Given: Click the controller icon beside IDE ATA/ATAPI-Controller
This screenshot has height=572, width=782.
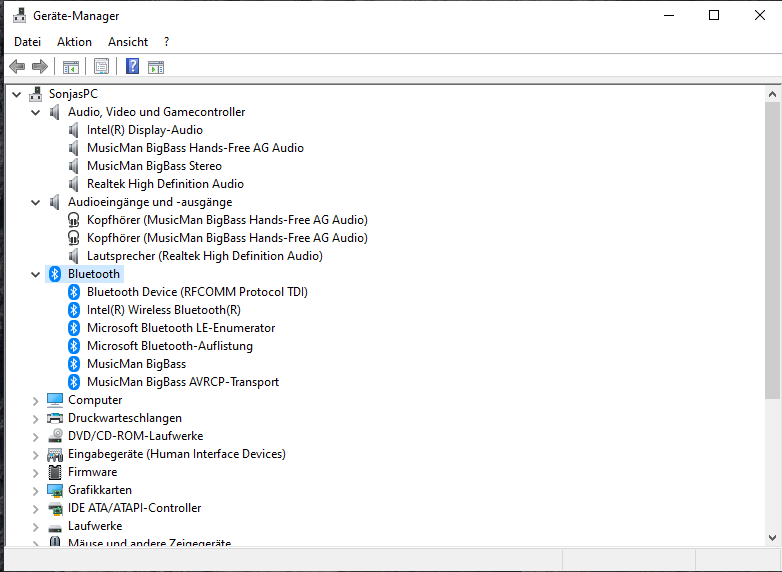Looking at the screenshot, I should (55, 508).
